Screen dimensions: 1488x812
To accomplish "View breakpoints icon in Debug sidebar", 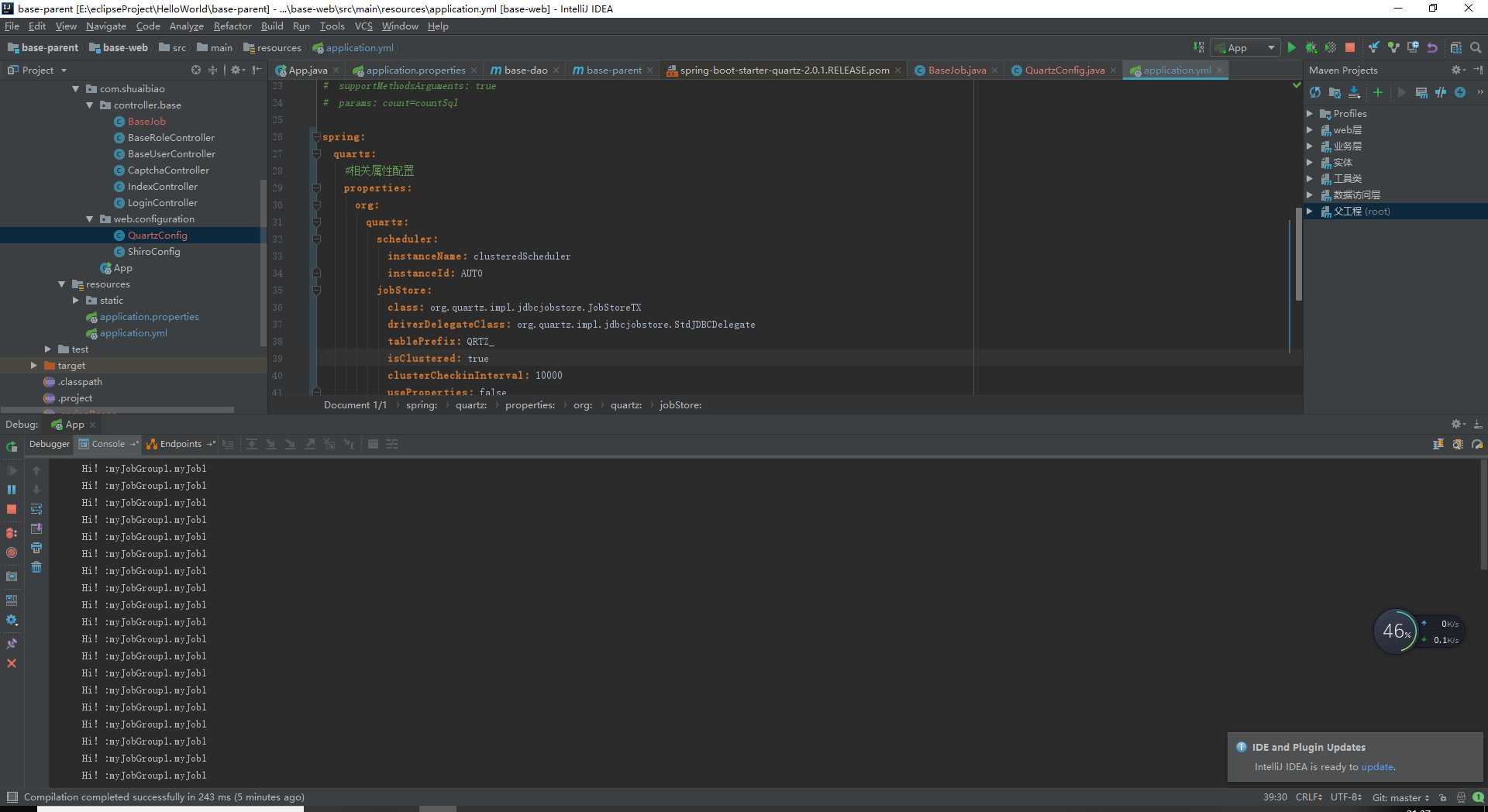I will [12, 533].
